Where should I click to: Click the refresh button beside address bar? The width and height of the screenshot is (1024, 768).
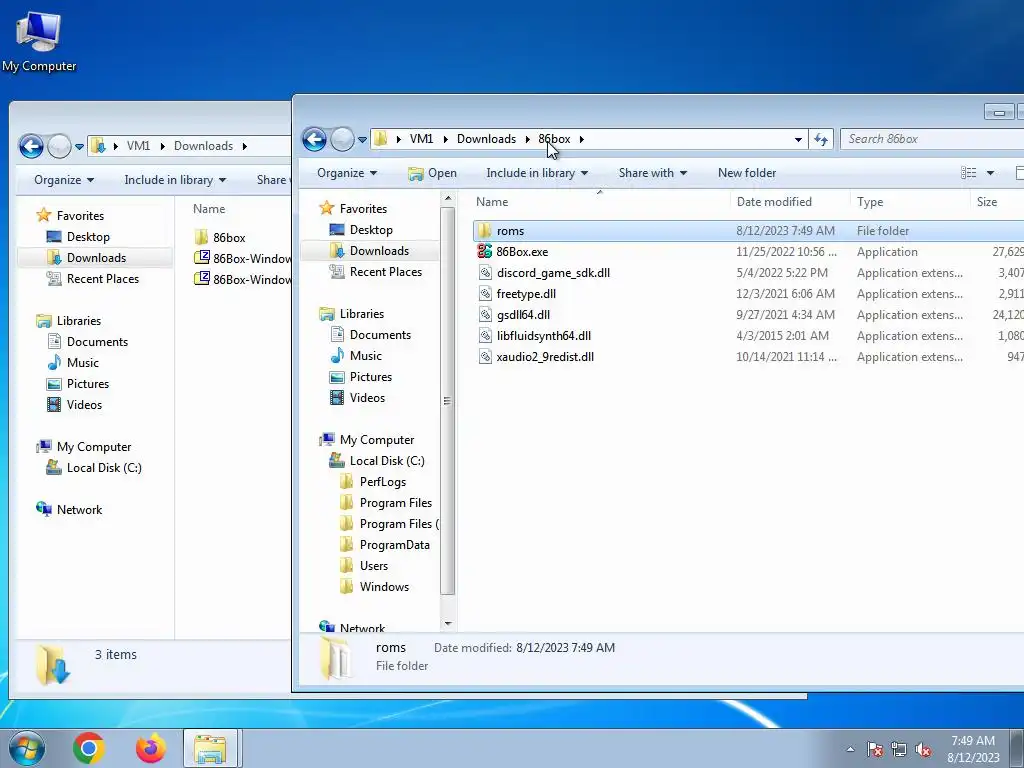click(x=821, y=139)
